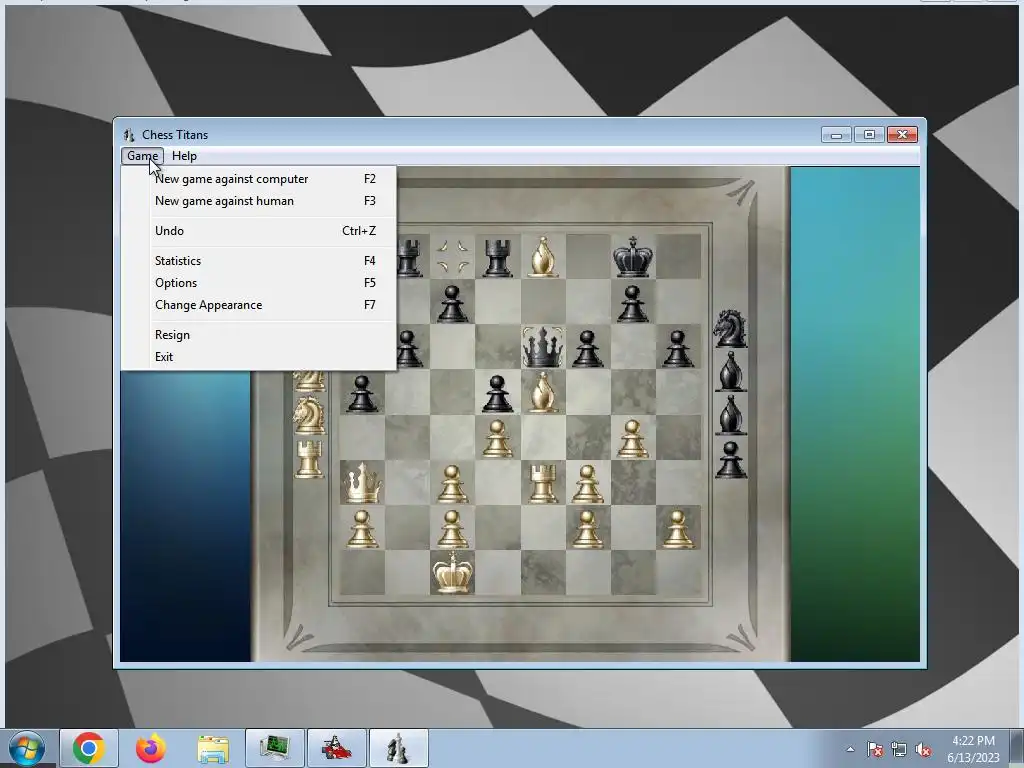Click the white pawn on c2
The image size is (1024, 768).
[x=453, y=528]
